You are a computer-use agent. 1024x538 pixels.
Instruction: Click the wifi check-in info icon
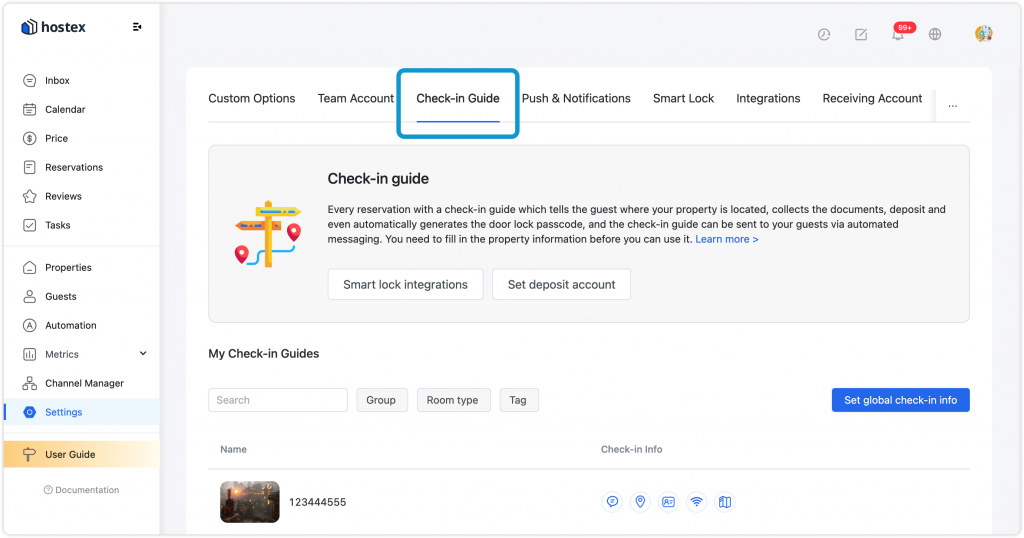[x=697, y=501]
